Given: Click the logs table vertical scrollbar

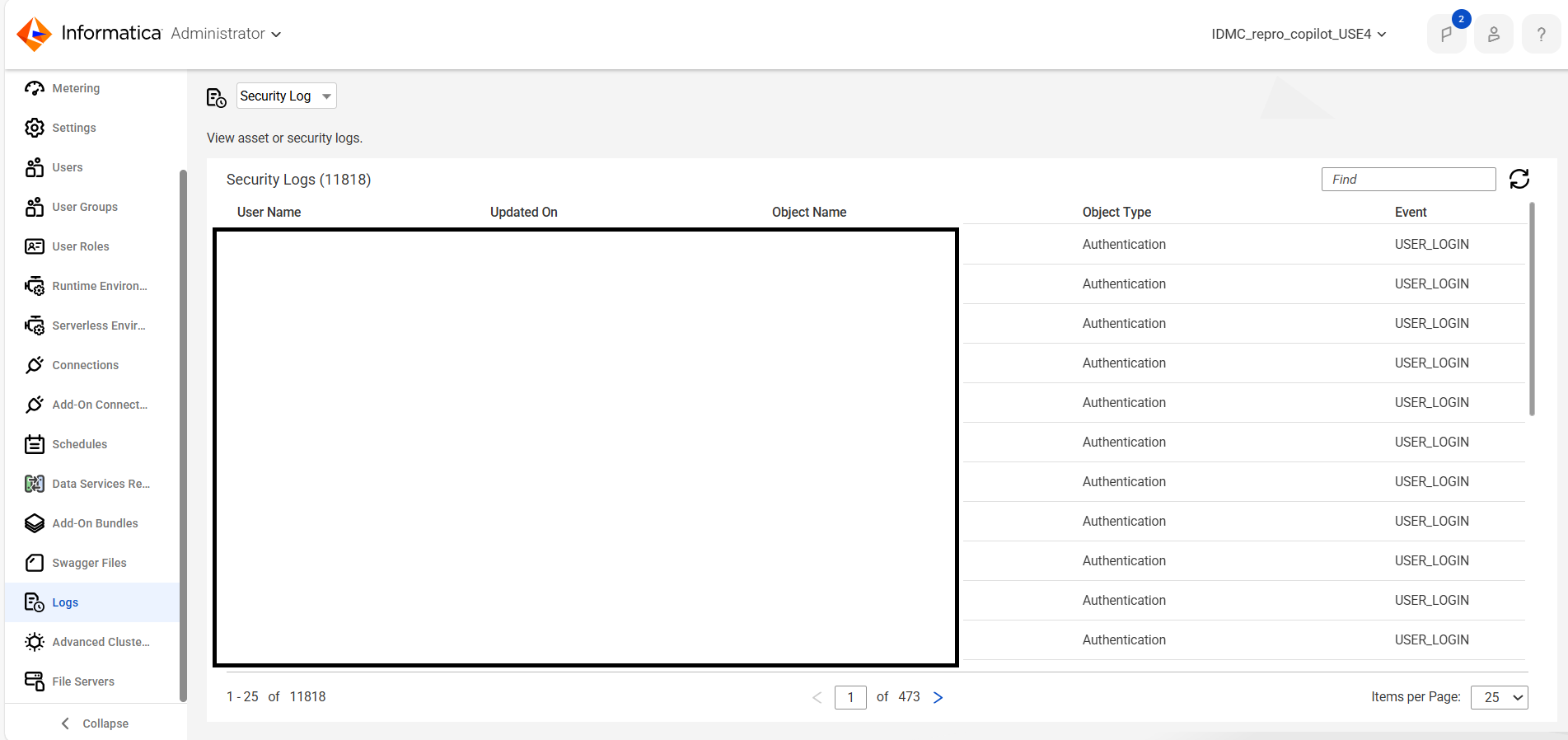Looking at the screenshot, I should (1532, 309).
